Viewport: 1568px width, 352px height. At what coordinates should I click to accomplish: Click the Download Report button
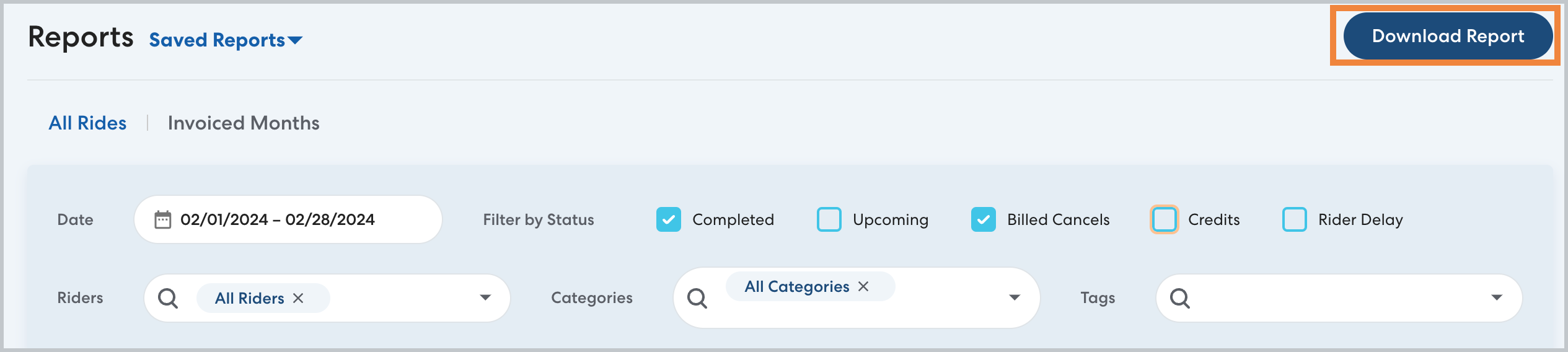(1448, 36)
